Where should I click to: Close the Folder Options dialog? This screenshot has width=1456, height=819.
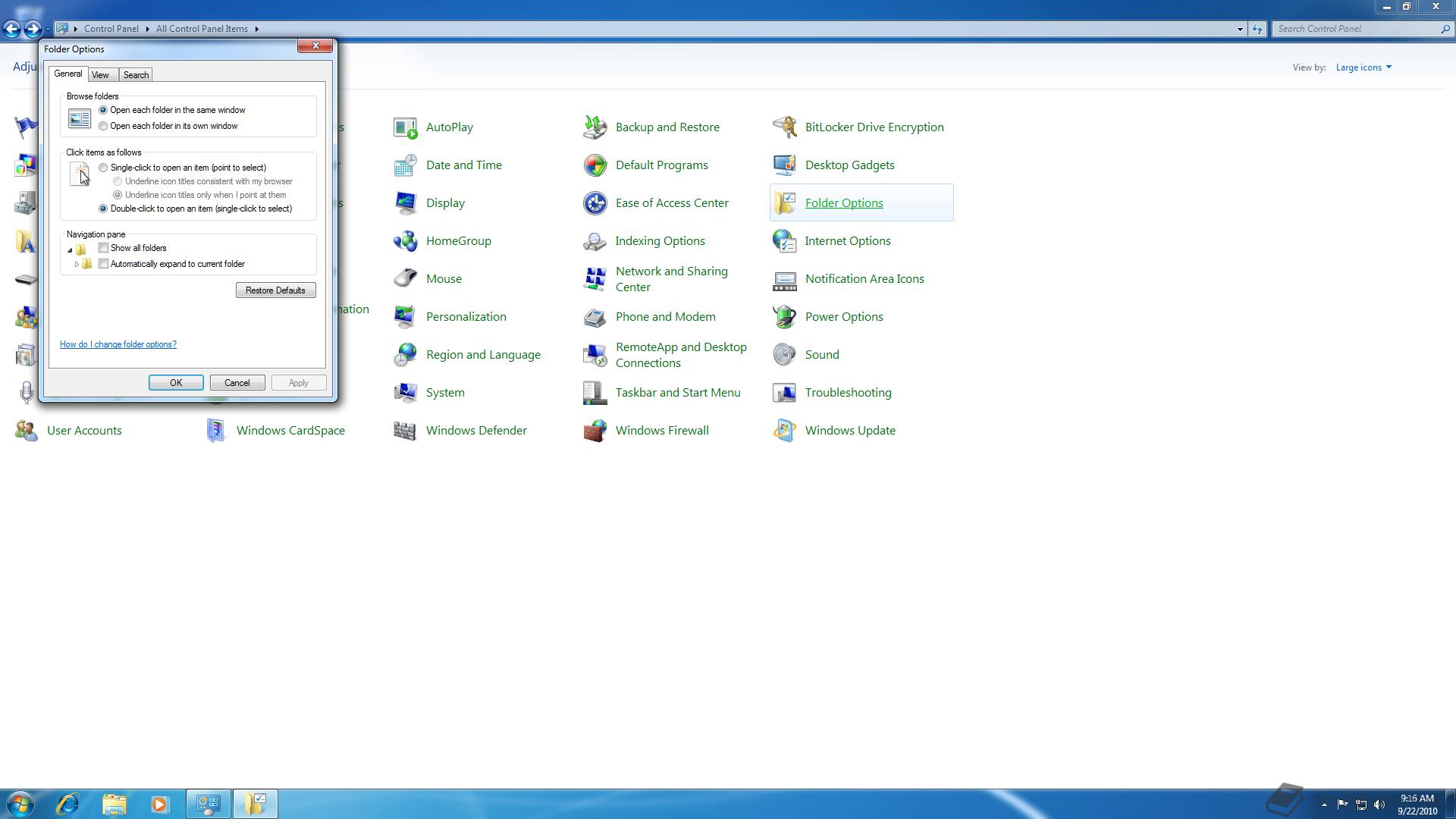(x=315, y=46)
